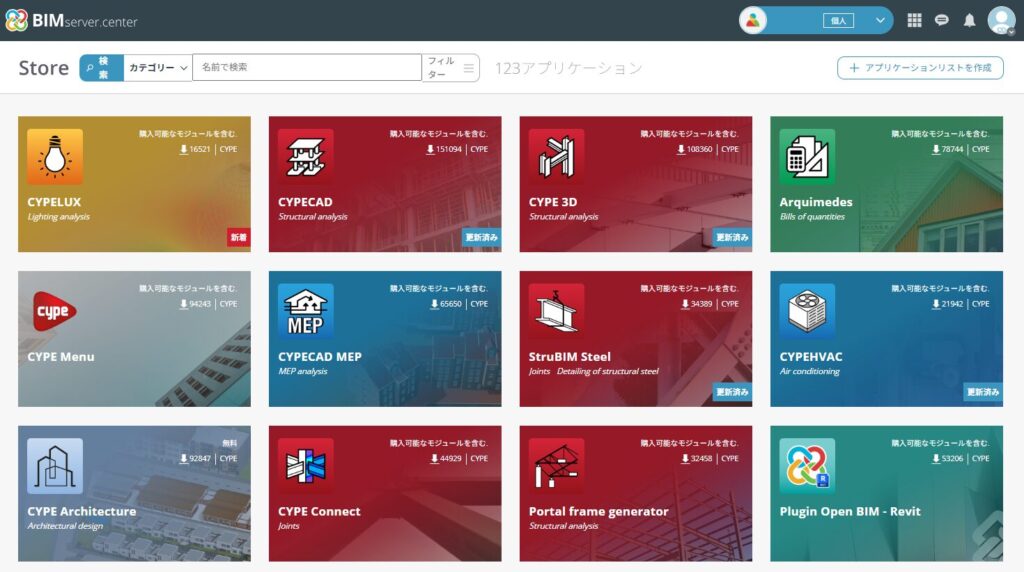Screen dimensions: 1024x572
Task: Click the Air conditioning subtitle
Action: click(810, 372)
